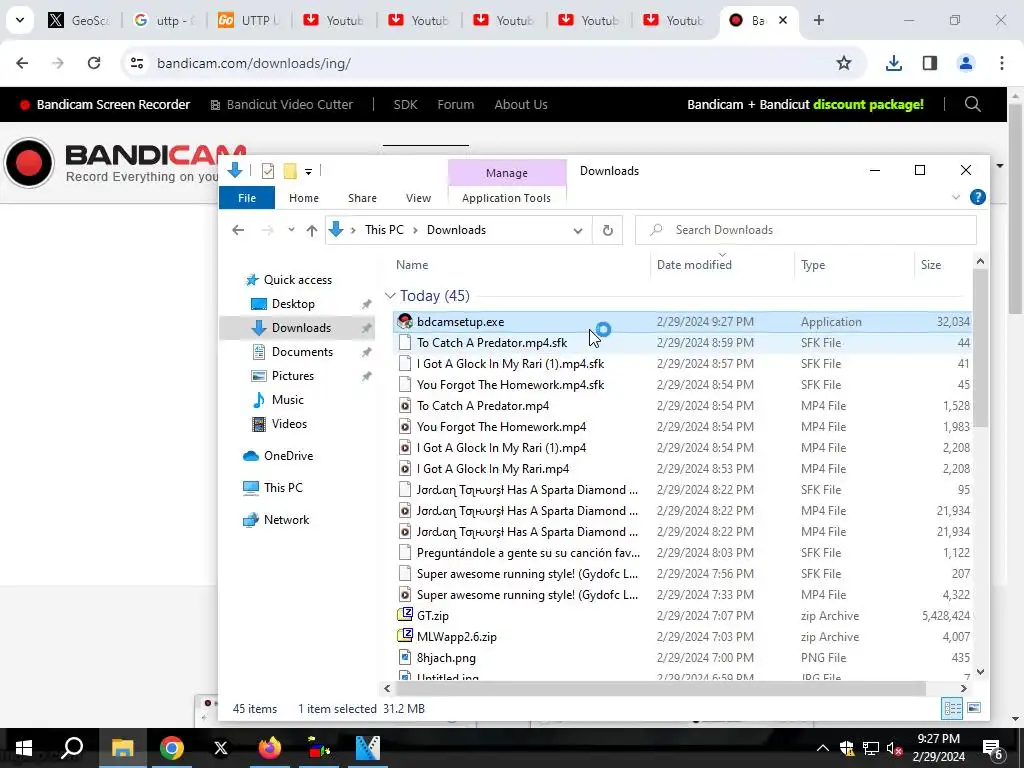Open Firefox from the taskbar

coord(269,748)
